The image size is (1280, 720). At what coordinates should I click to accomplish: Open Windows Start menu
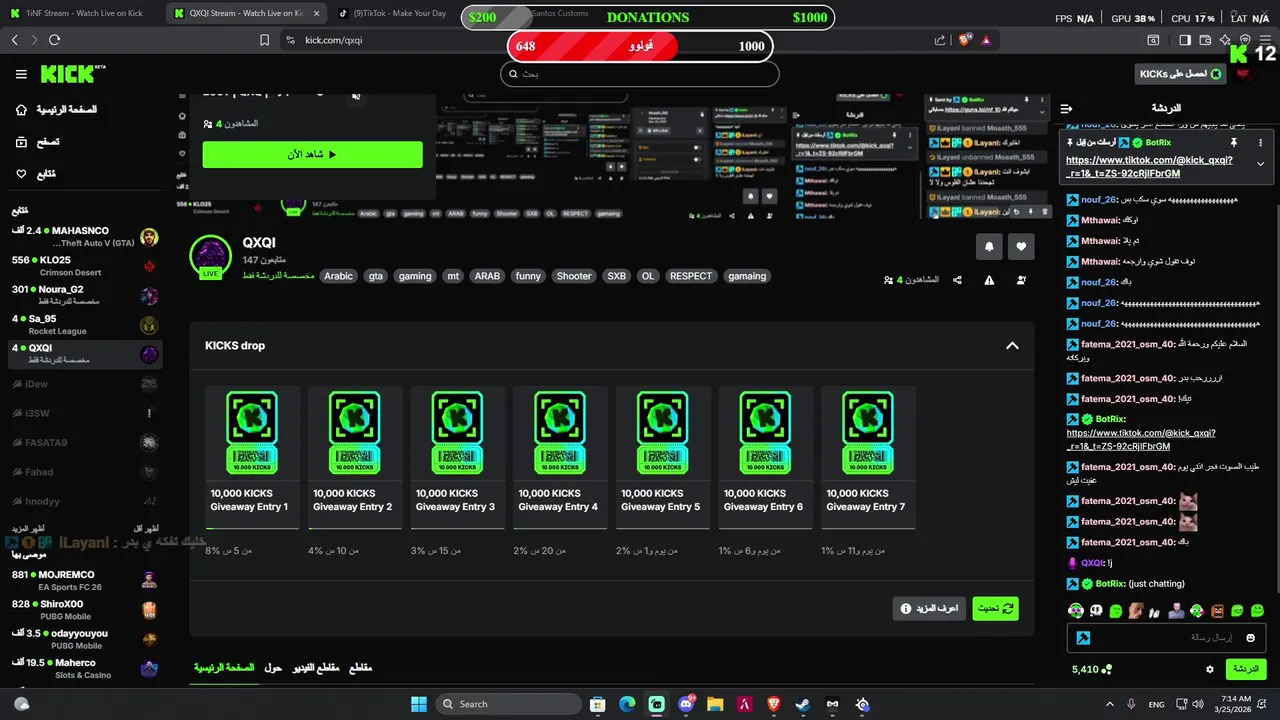(419, 704)
